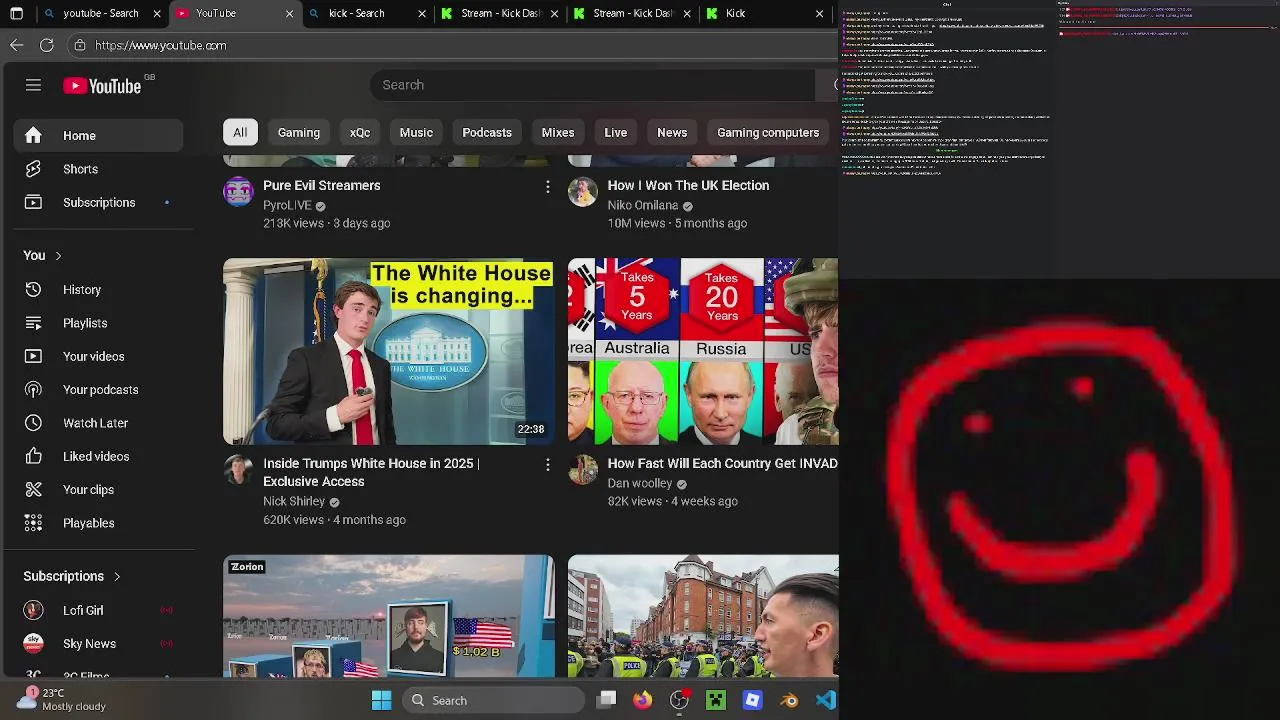Play the Zorion MrBeast thumbnail video
This screenshot has height=720, width=1280.
[388, 616]
